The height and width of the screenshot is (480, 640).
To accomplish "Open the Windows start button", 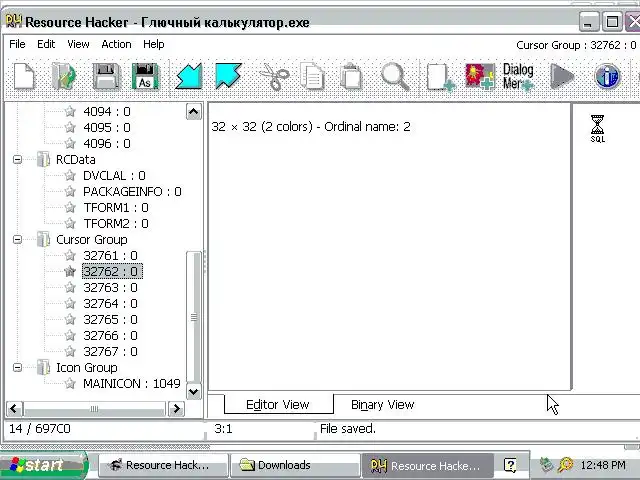I will click(x=44, y=465).
